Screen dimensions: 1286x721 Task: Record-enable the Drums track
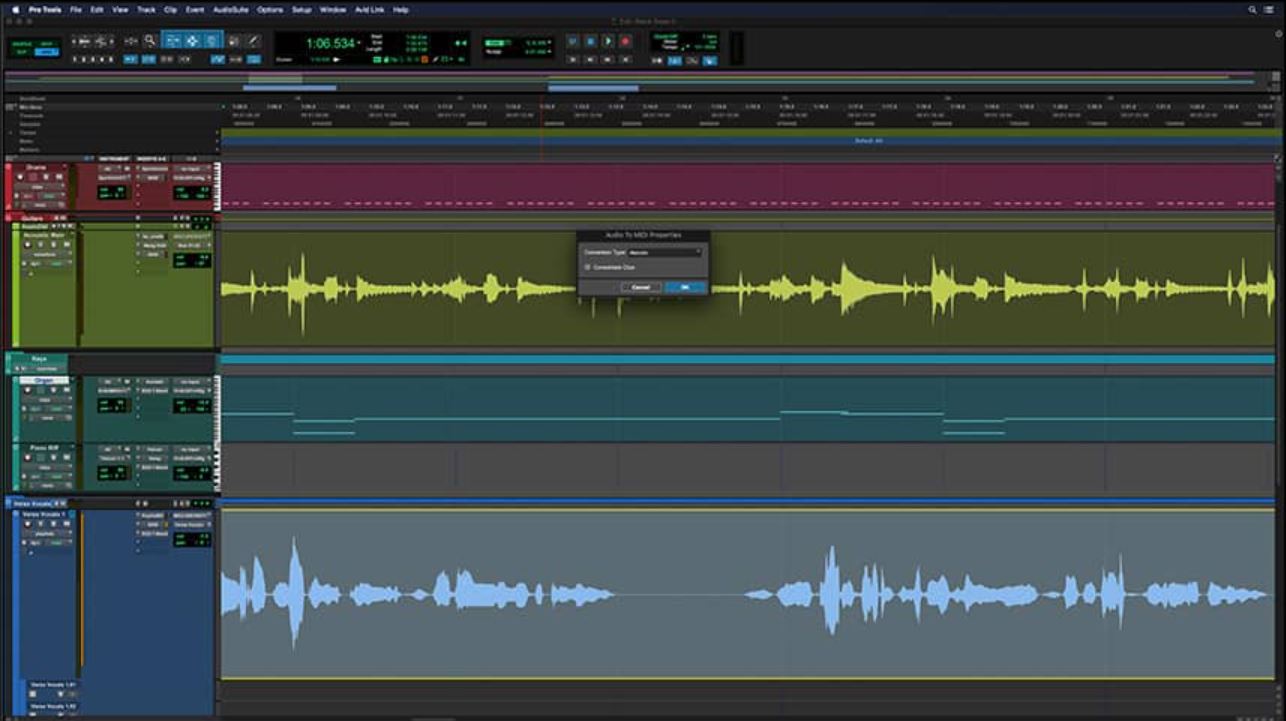coord(20,177)
